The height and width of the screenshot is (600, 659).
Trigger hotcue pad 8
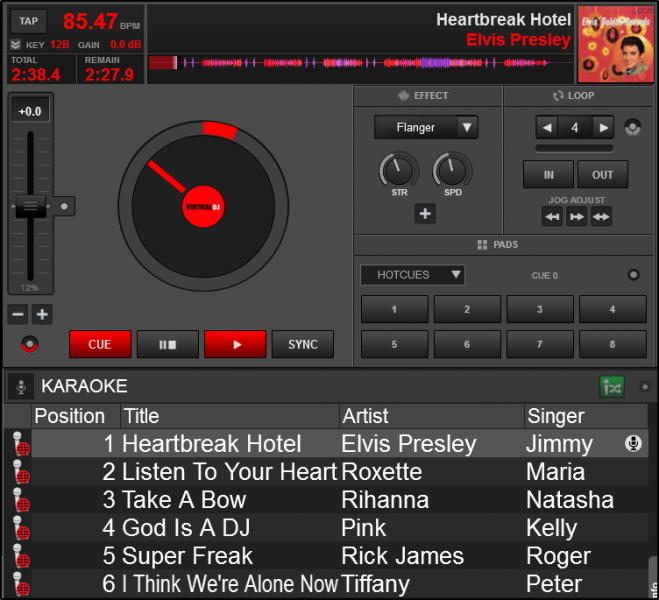[613, 344]
